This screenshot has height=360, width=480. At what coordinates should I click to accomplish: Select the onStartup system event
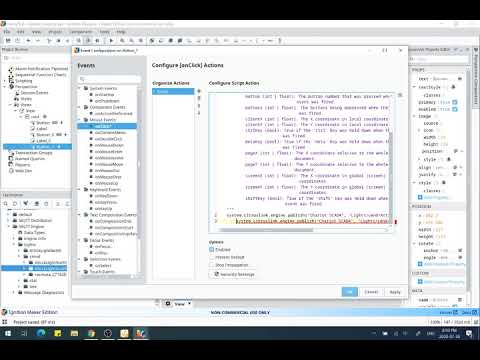(x=104, y=95)
